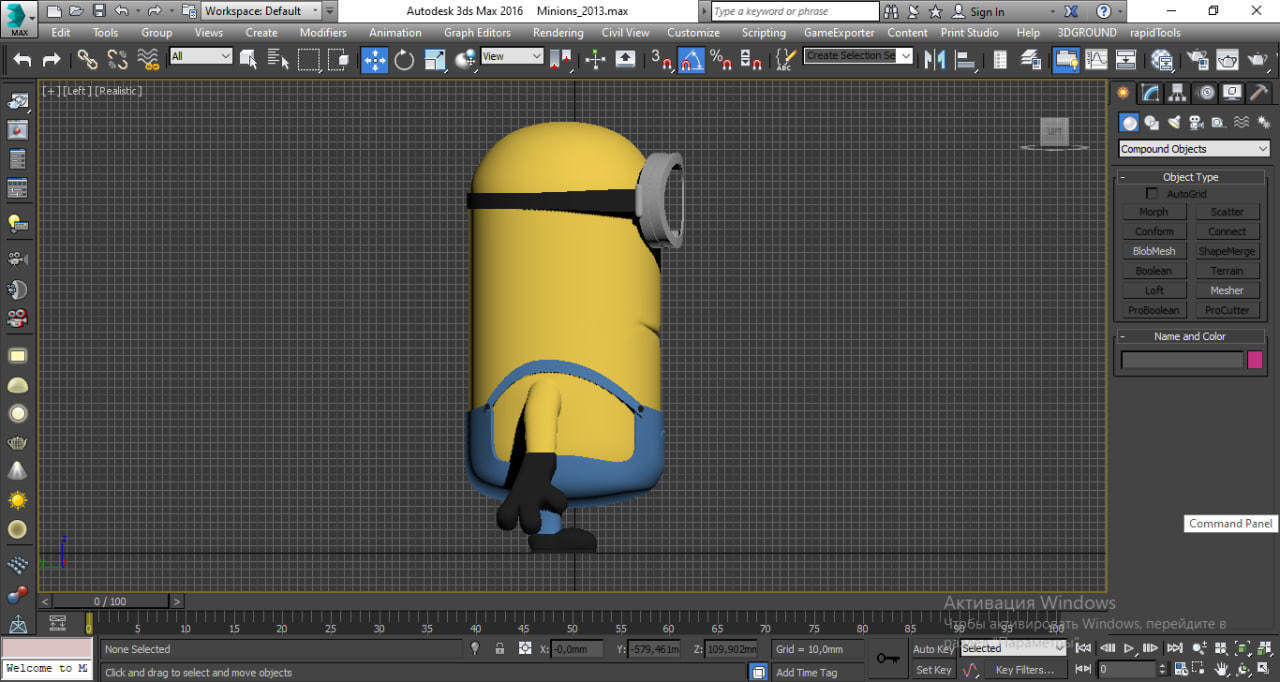The image size is (1280, 682).
Task: Switch to the Hierarchy panel tab
Action: (1178, 93)
